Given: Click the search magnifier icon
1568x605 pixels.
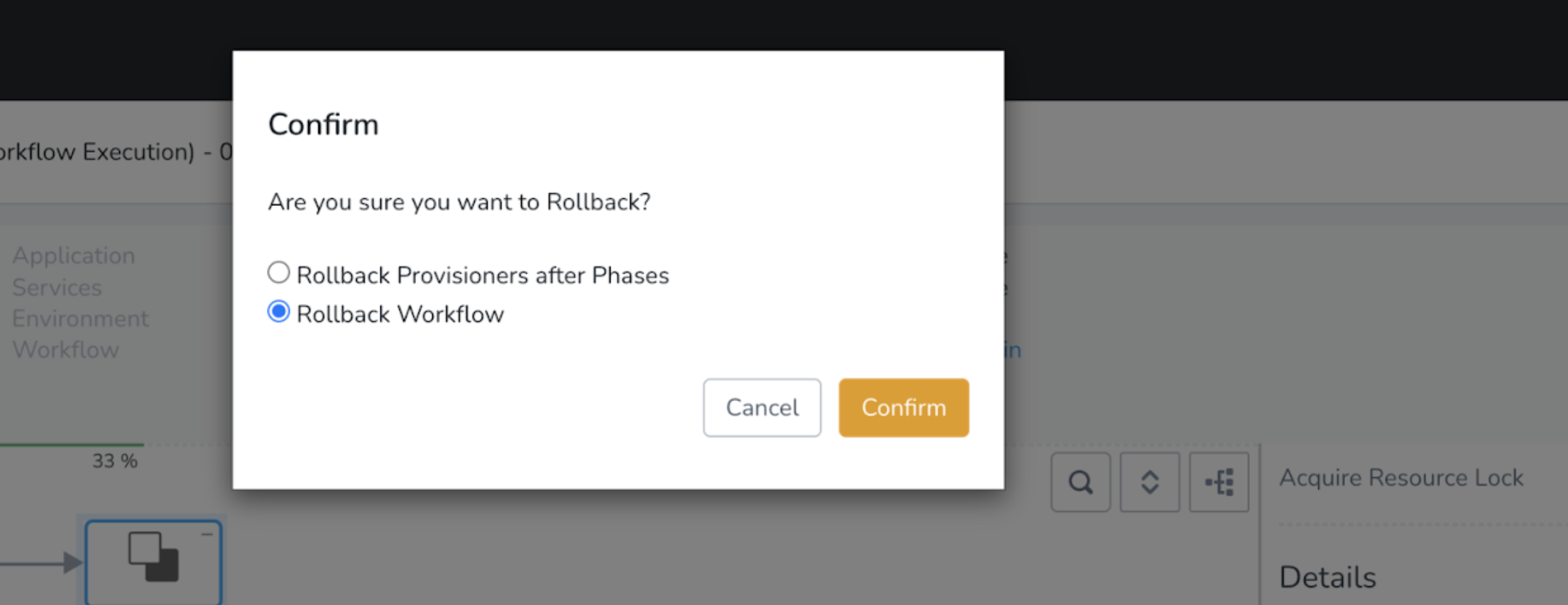Looking at the screenshot, I should point(1080,482).
